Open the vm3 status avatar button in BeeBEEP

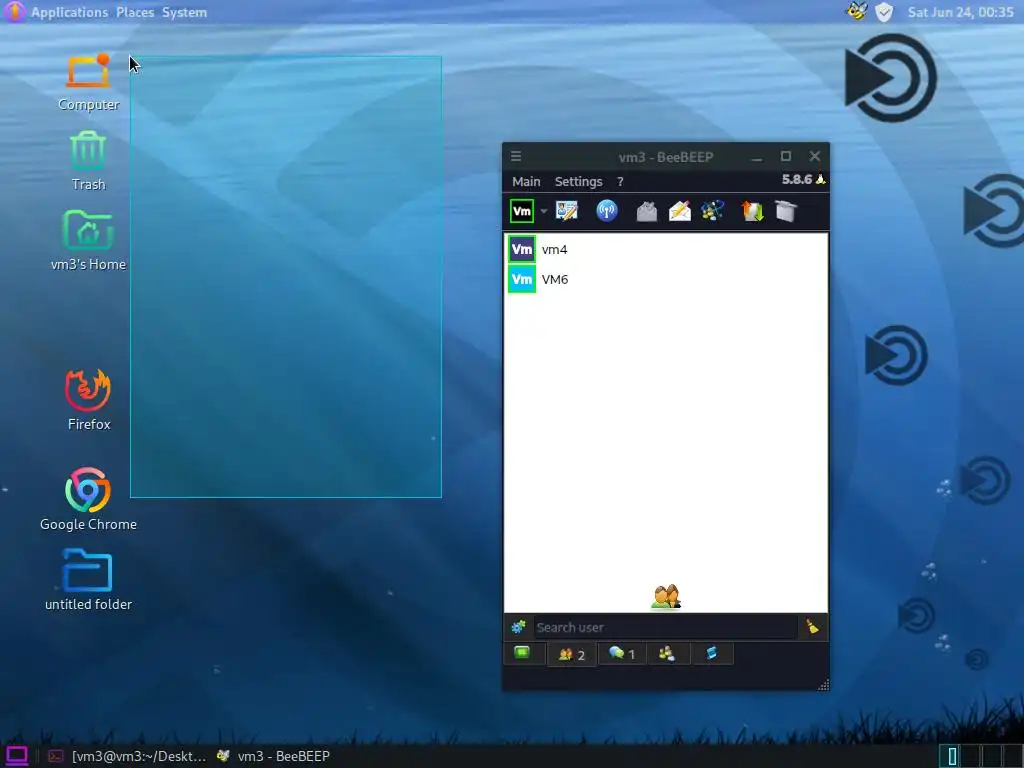click(522, 211)
